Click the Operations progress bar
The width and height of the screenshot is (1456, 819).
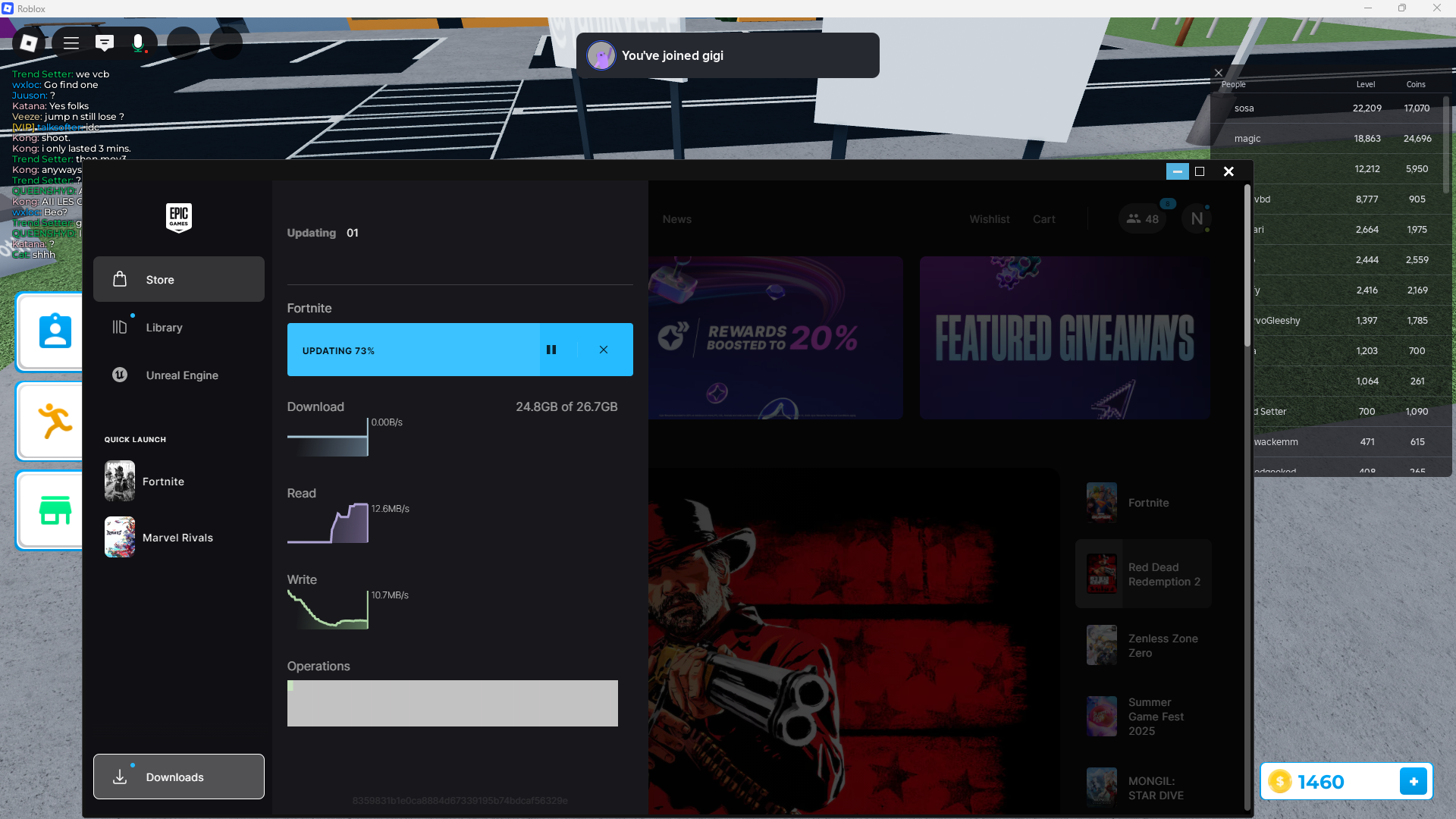tap(453, 703)
